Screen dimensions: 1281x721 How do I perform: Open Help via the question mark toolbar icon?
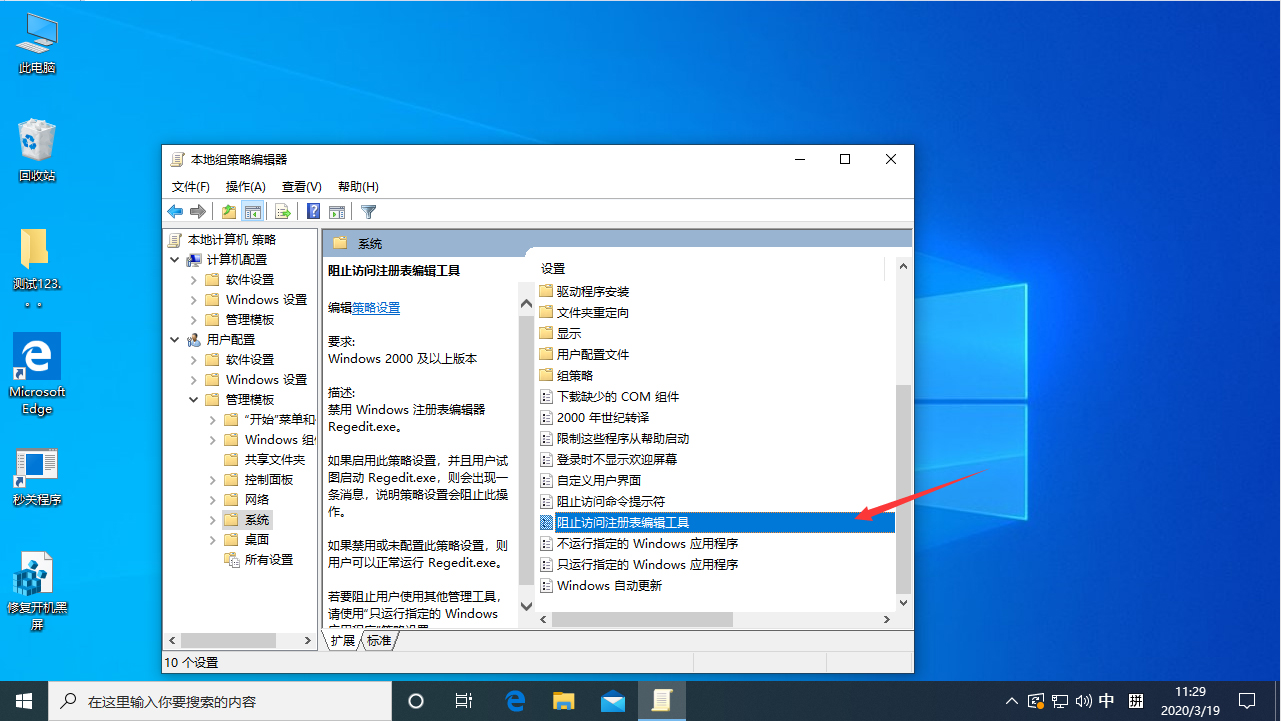coord(312,211)
